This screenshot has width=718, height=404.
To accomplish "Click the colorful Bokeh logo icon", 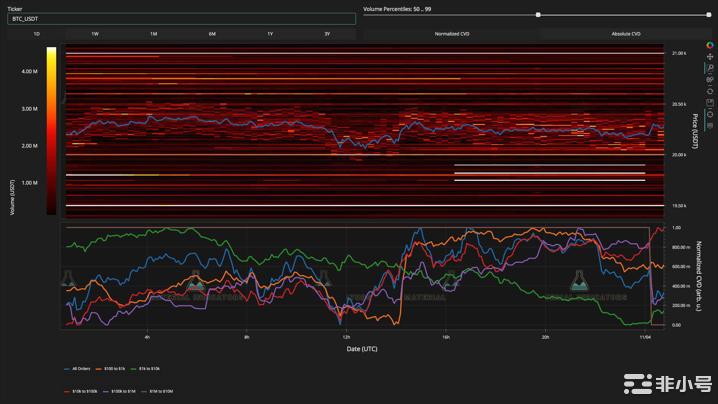I will coord(709,45).
